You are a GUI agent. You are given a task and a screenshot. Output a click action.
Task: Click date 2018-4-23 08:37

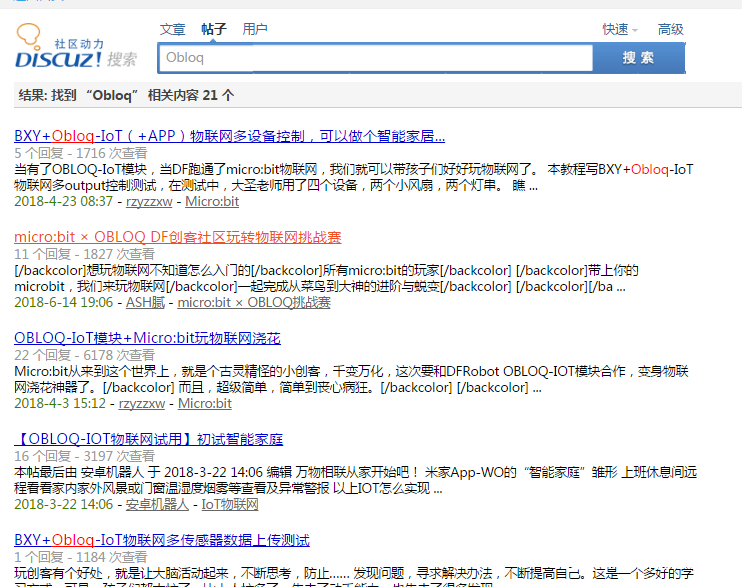[x=64, y=201]
